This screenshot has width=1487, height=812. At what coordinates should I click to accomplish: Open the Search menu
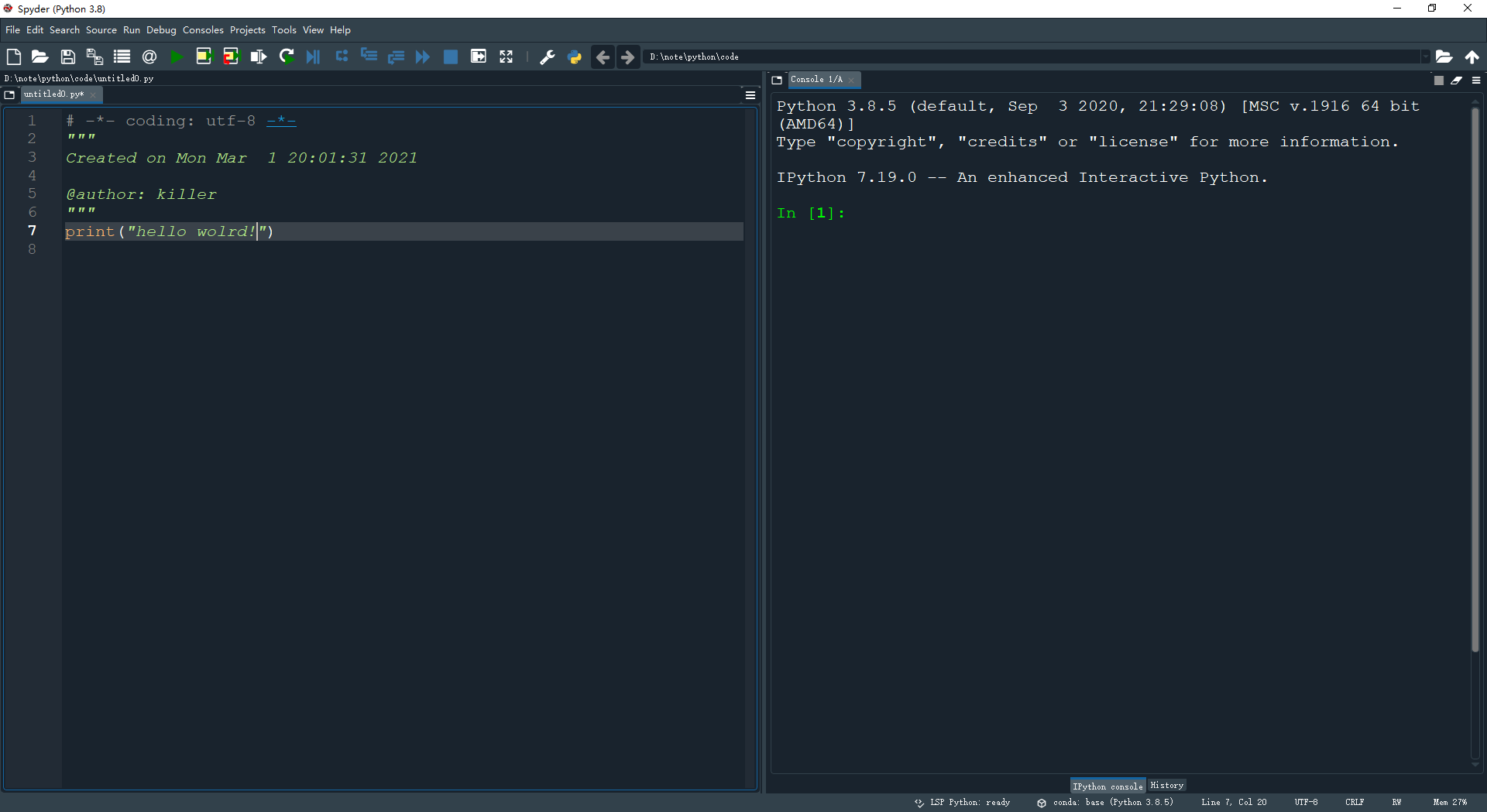[64, 30]
